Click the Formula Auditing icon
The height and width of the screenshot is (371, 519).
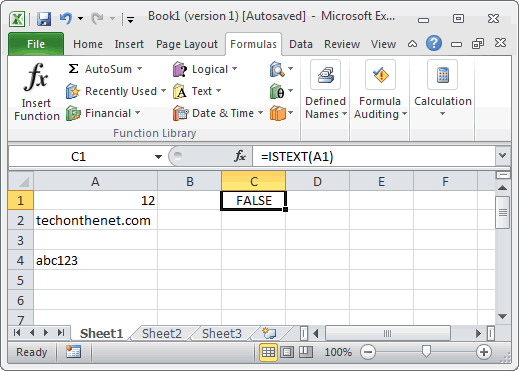pyautogui.click(x=380, y=75)
